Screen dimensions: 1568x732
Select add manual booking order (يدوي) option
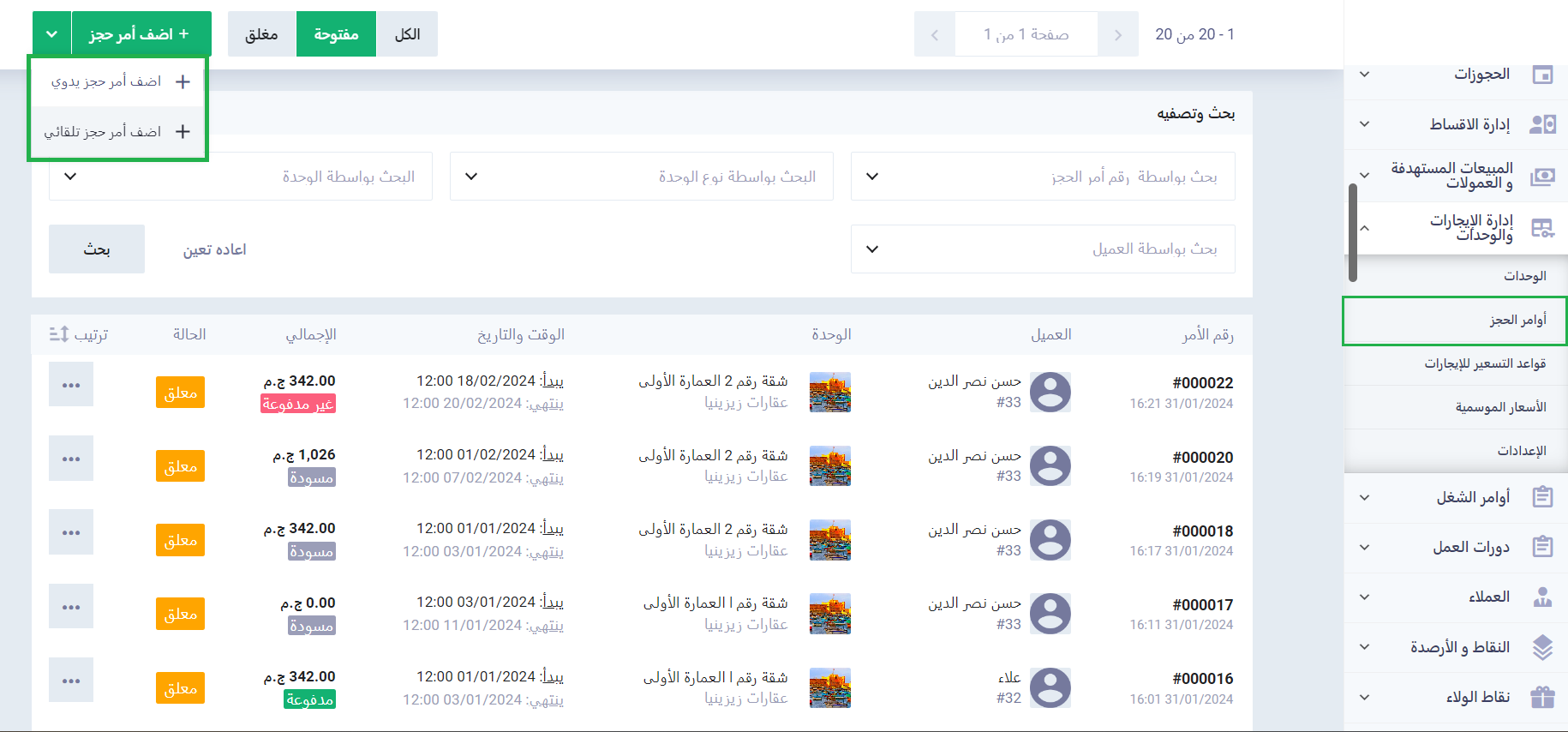point(118,82)
